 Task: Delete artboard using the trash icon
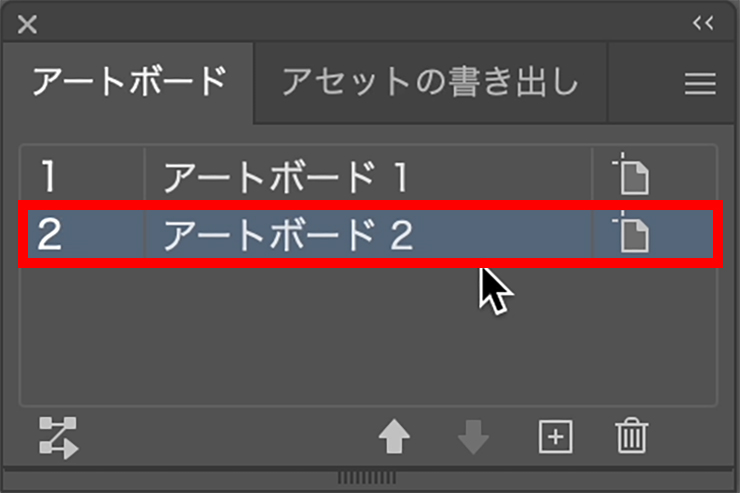point(631,435)
